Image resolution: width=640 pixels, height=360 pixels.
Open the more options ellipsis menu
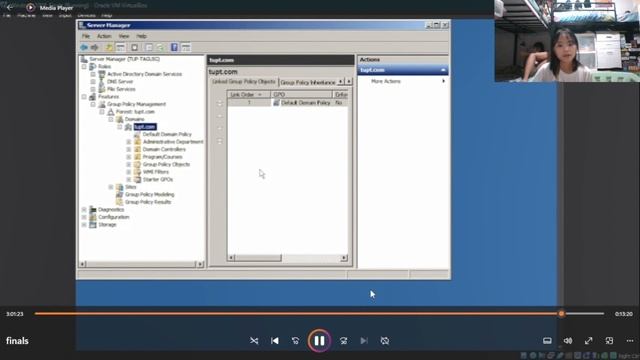(x=630, y=340)
